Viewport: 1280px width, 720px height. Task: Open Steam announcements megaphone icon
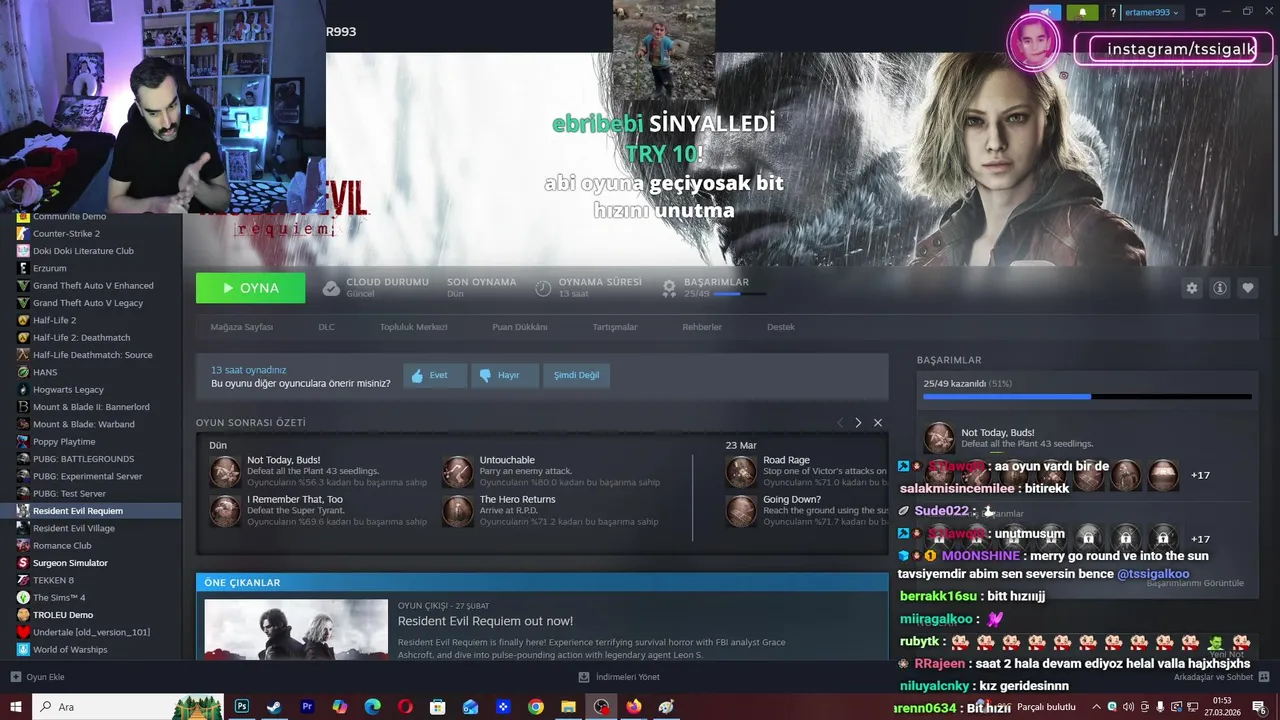pos(1046,13)
